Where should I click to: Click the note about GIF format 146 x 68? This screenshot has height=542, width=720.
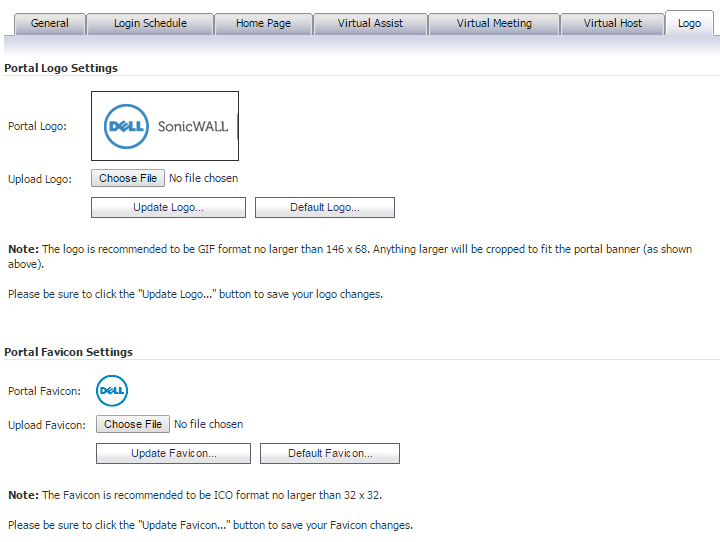[350, 256]
